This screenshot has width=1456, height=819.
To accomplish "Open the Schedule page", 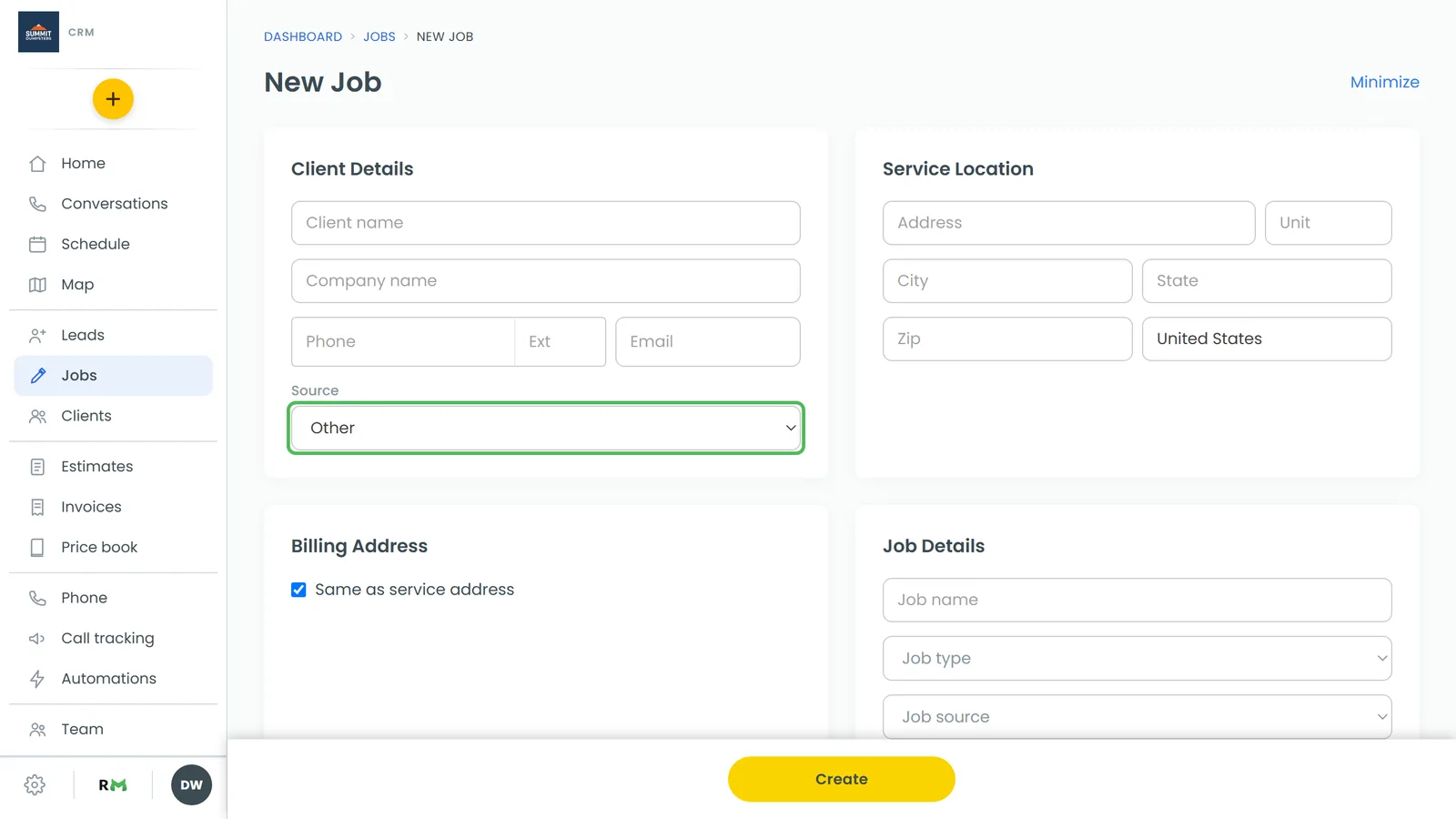I will click(113, 244).
